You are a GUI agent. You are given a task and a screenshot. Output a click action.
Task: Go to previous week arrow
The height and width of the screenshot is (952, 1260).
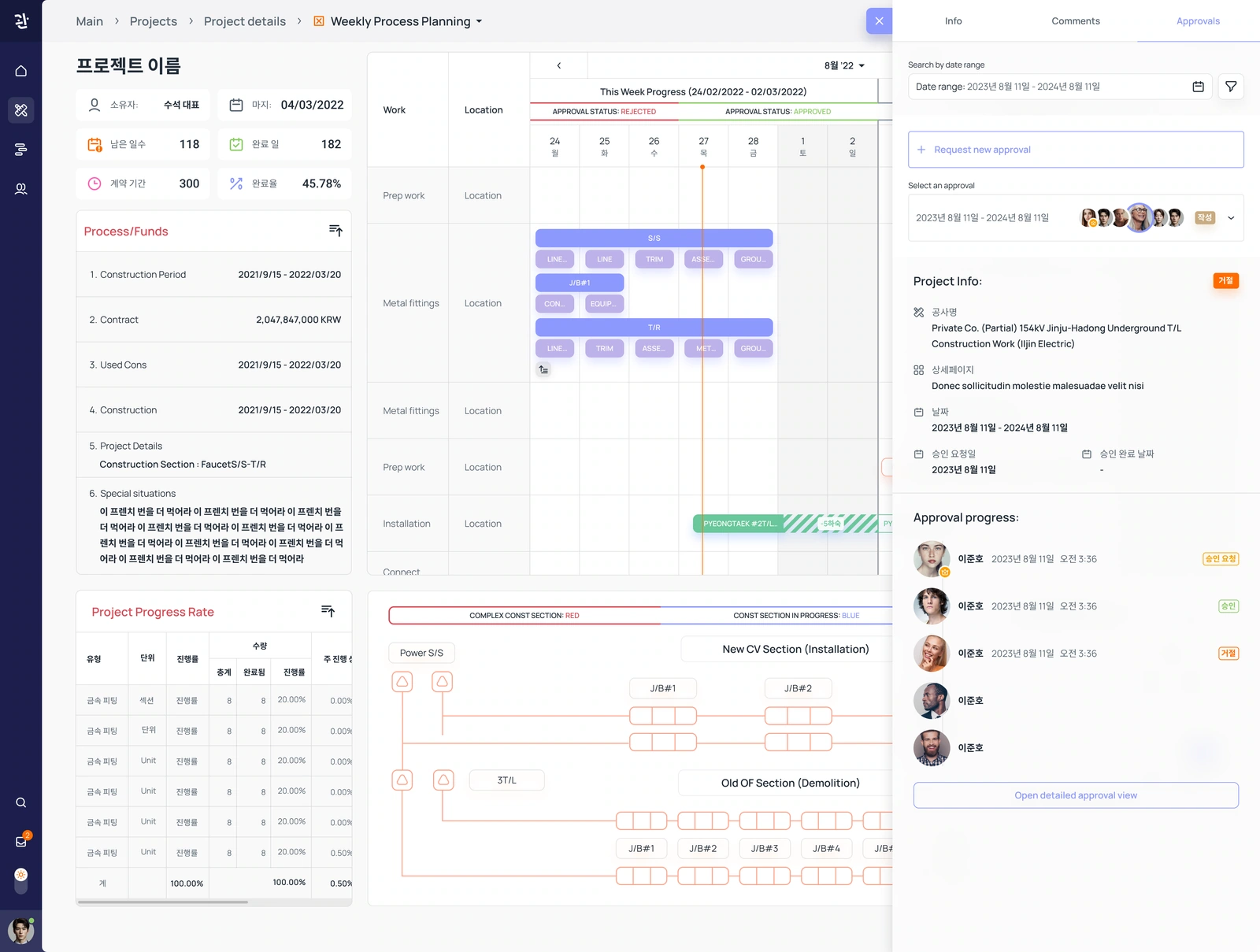click(x=559, y=65)
